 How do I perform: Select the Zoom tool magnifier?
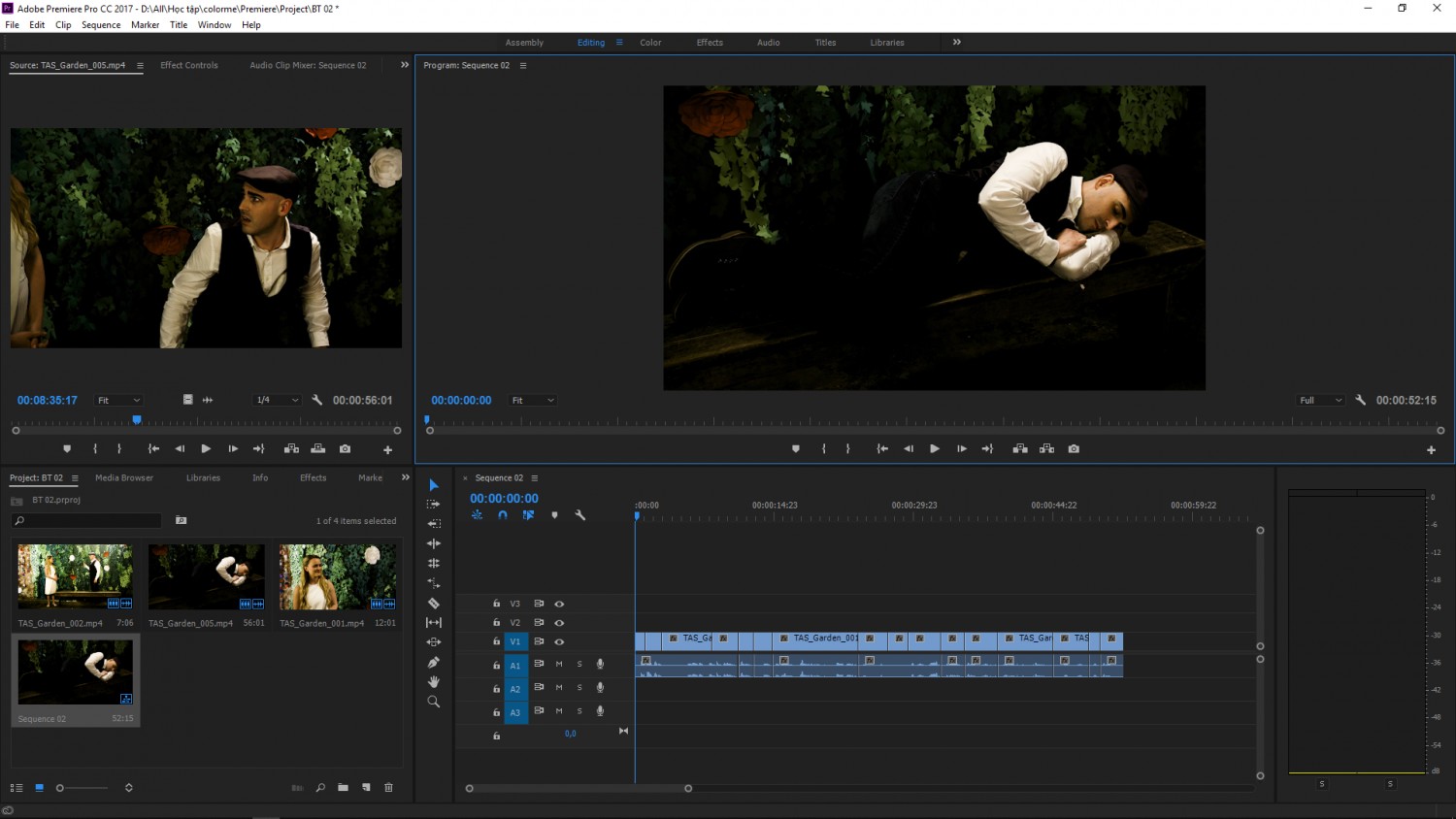[434, 702]
